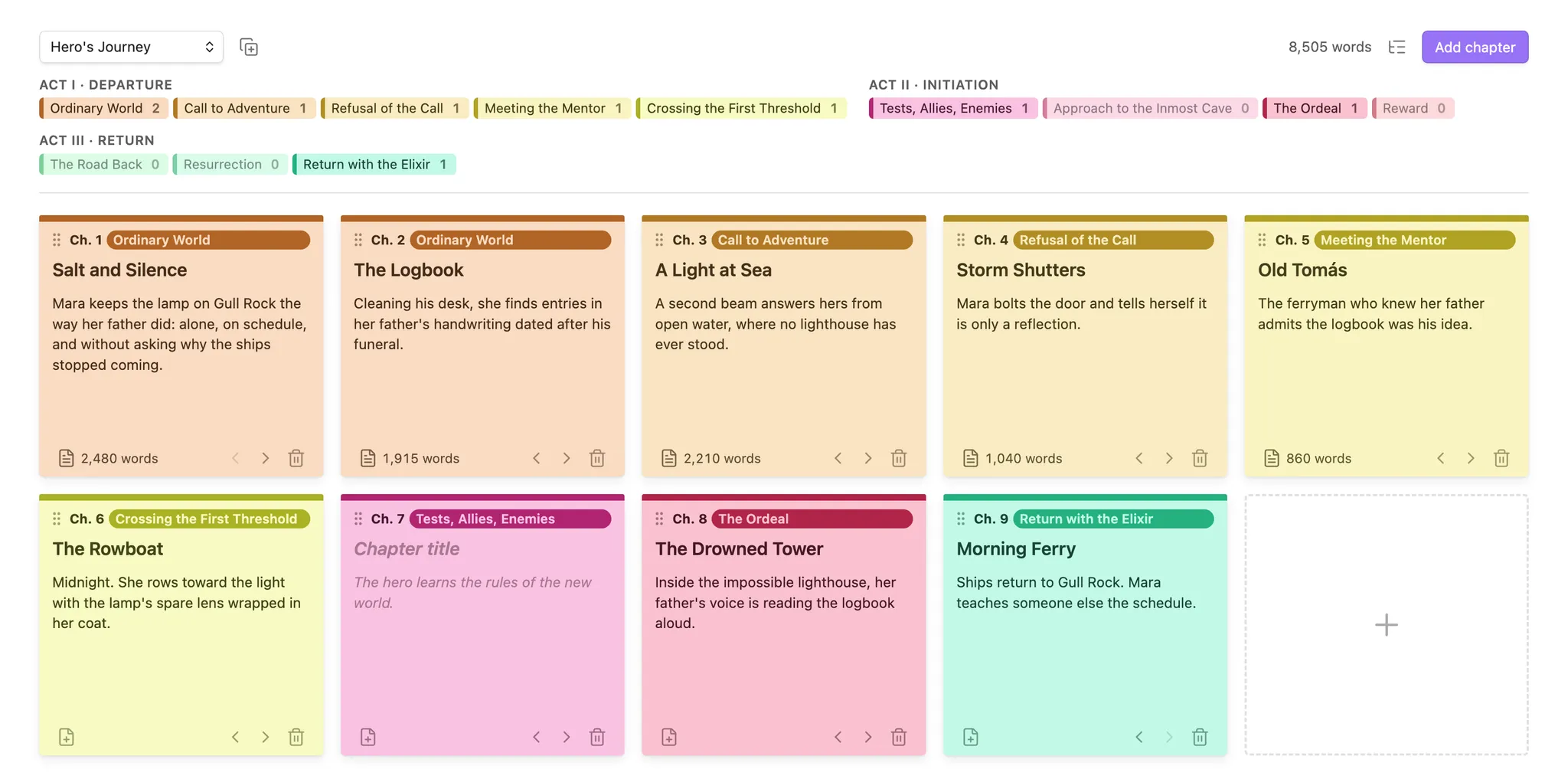Screen dimensions: 1568x779
Task: Click the 8,505 words total count
Action: 1329,47
